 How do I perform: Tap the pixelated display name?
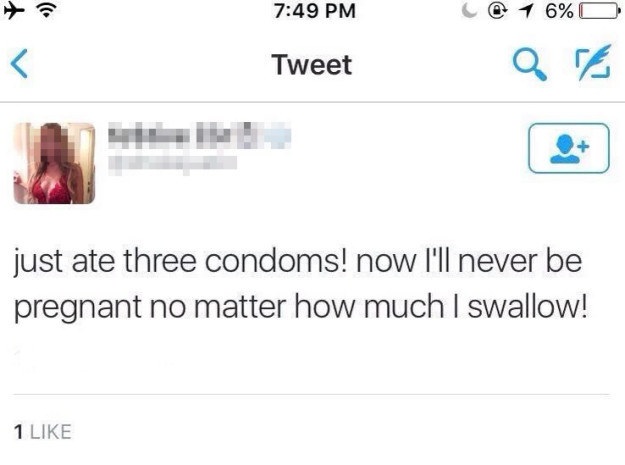(x=199, y=135)
